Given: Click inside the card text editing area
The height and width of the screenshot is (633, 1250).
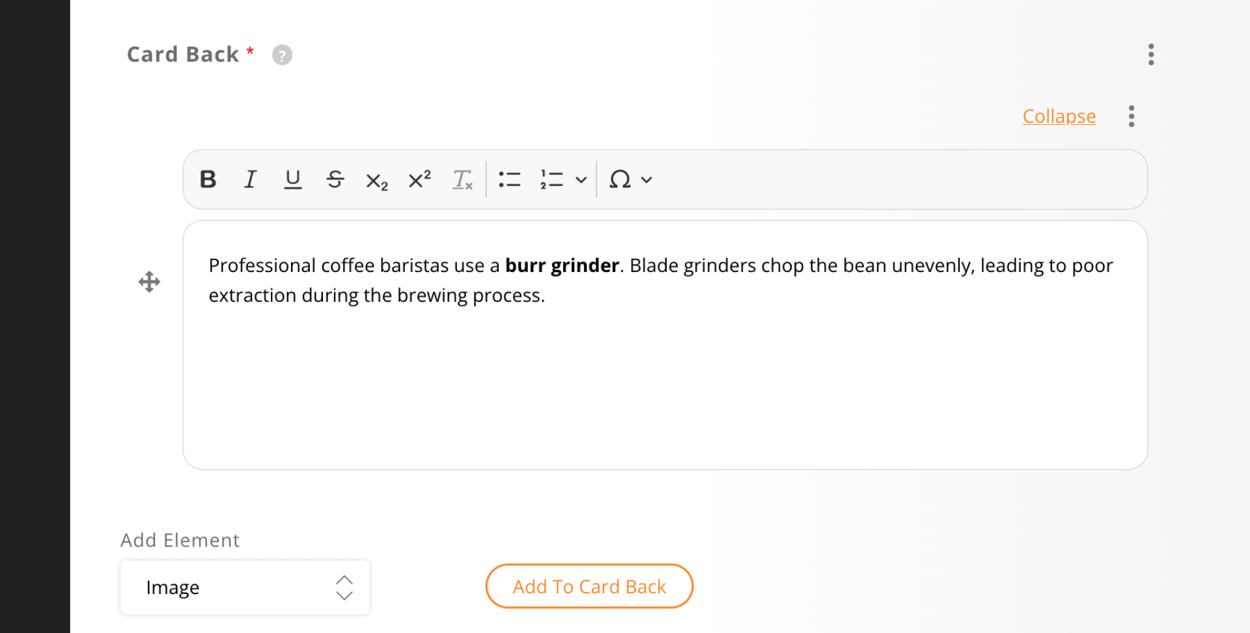Looking at the screenshot, I should pos(664,345).
